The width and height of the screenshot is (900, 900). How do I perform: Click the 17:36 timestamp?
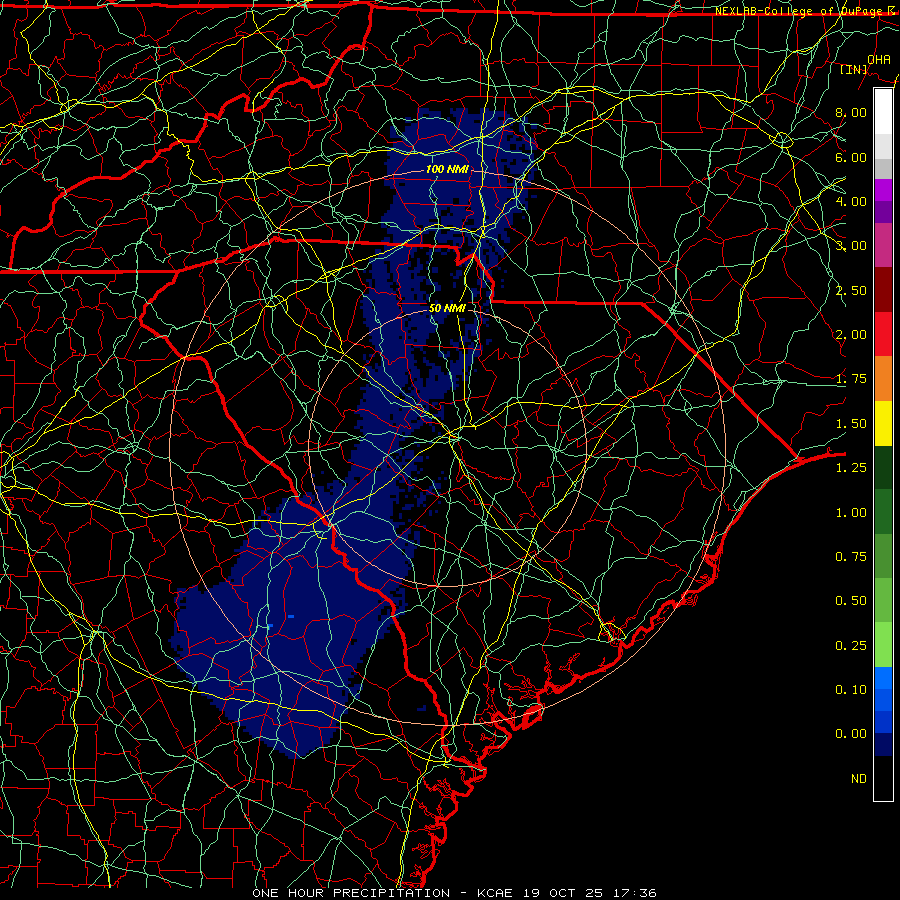(634, 893)
